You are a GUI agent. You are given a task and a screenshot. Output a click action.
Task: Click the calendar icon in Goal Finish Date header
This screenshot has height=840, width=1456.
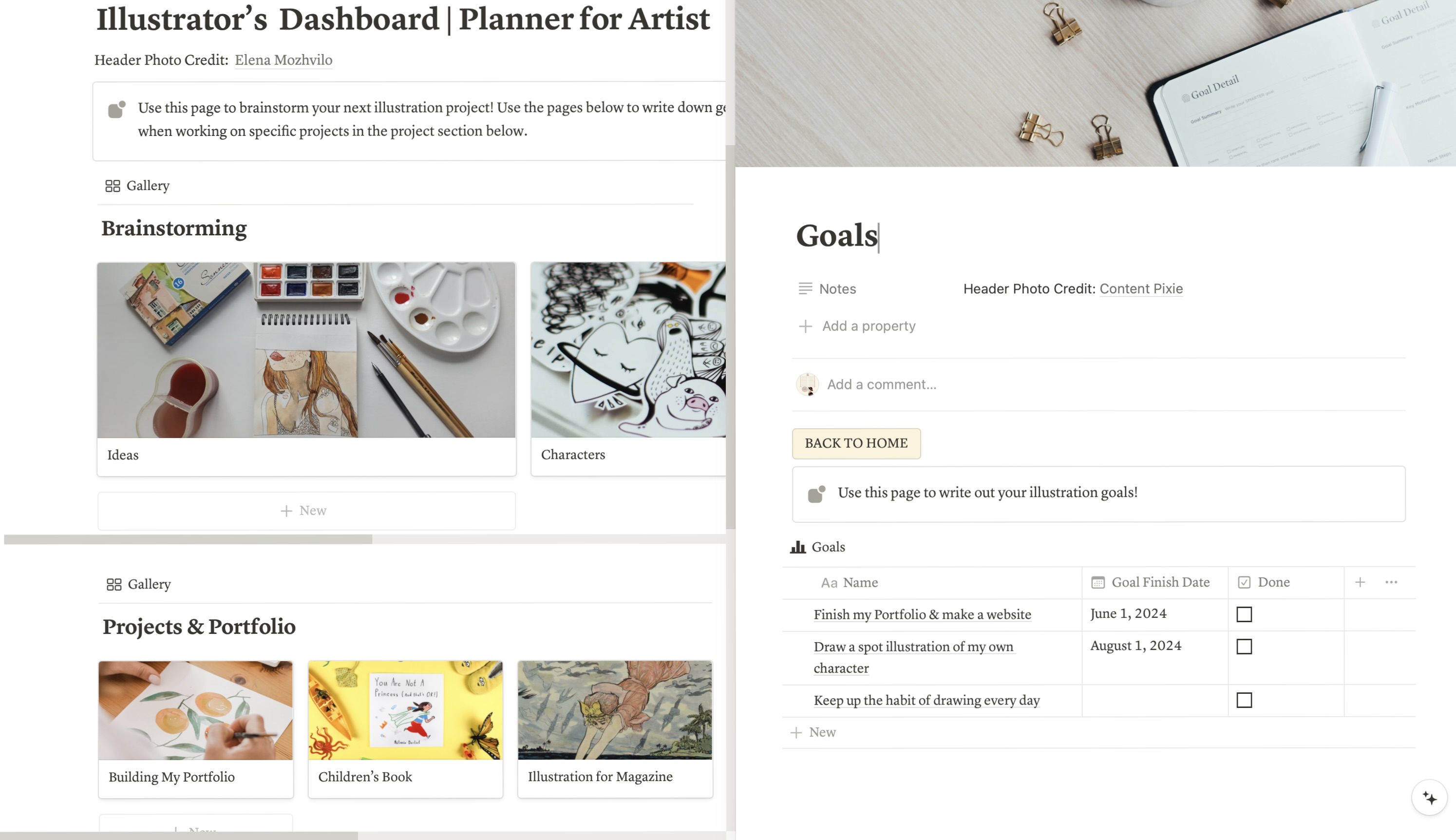pos(1097,582)
